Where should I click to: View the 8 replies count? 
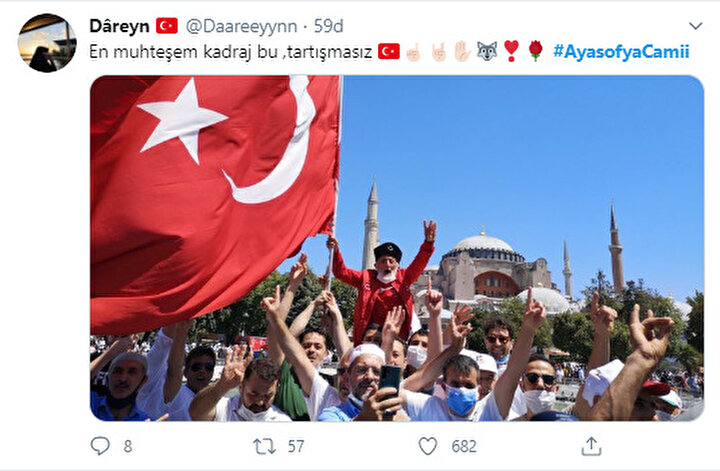128,446
